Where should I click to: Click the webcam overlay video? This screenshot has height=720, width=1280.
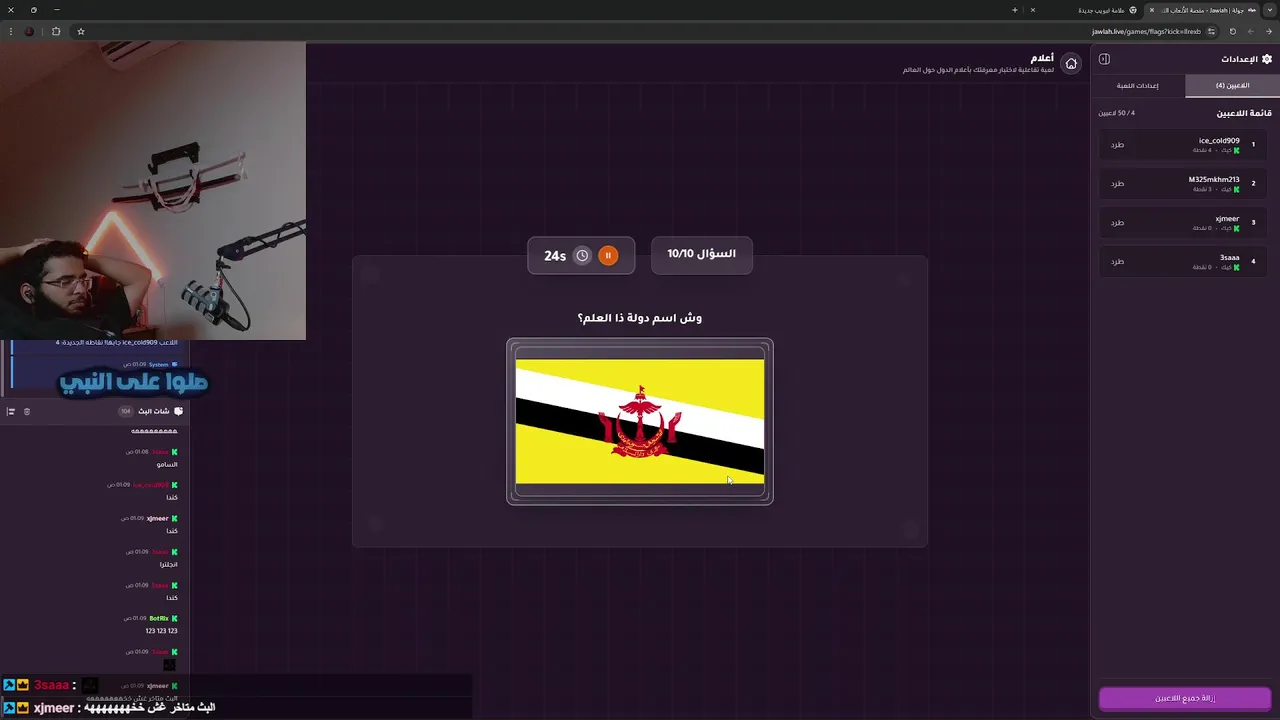coord(153,190)
